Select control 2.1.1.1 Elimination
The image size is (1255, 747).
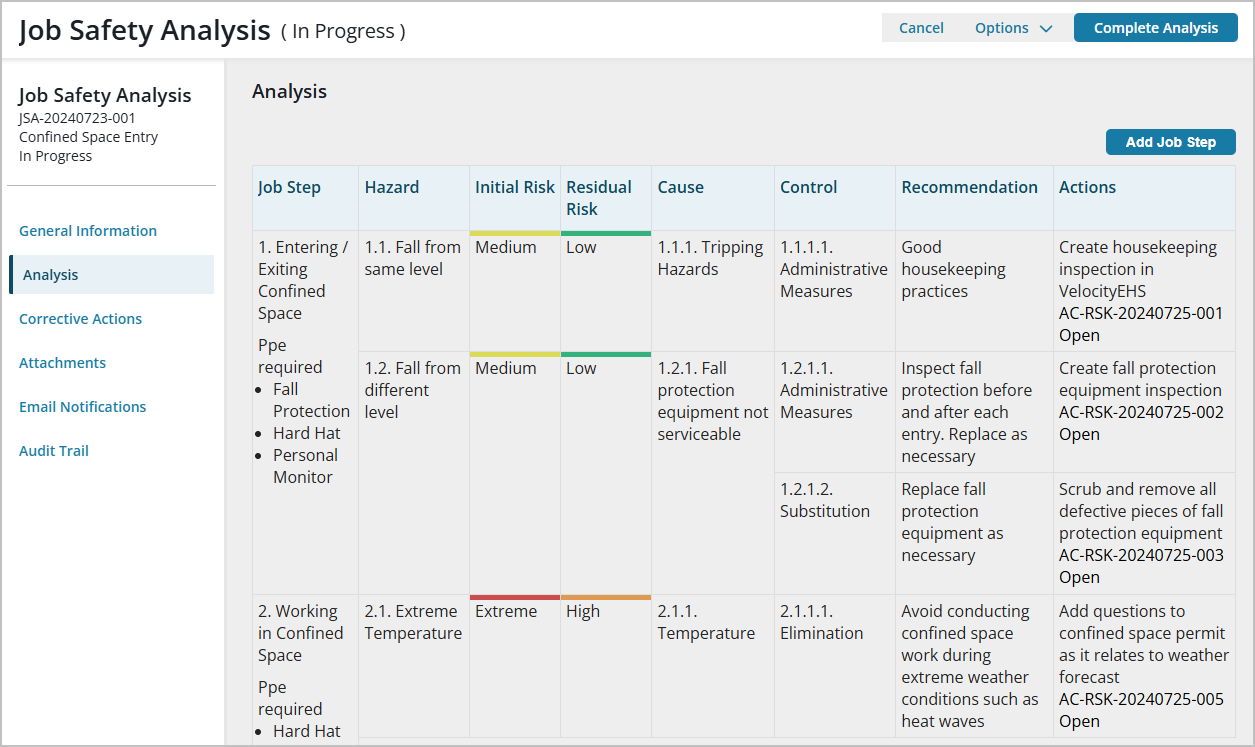pyautogui.click(x=822, y=622)
